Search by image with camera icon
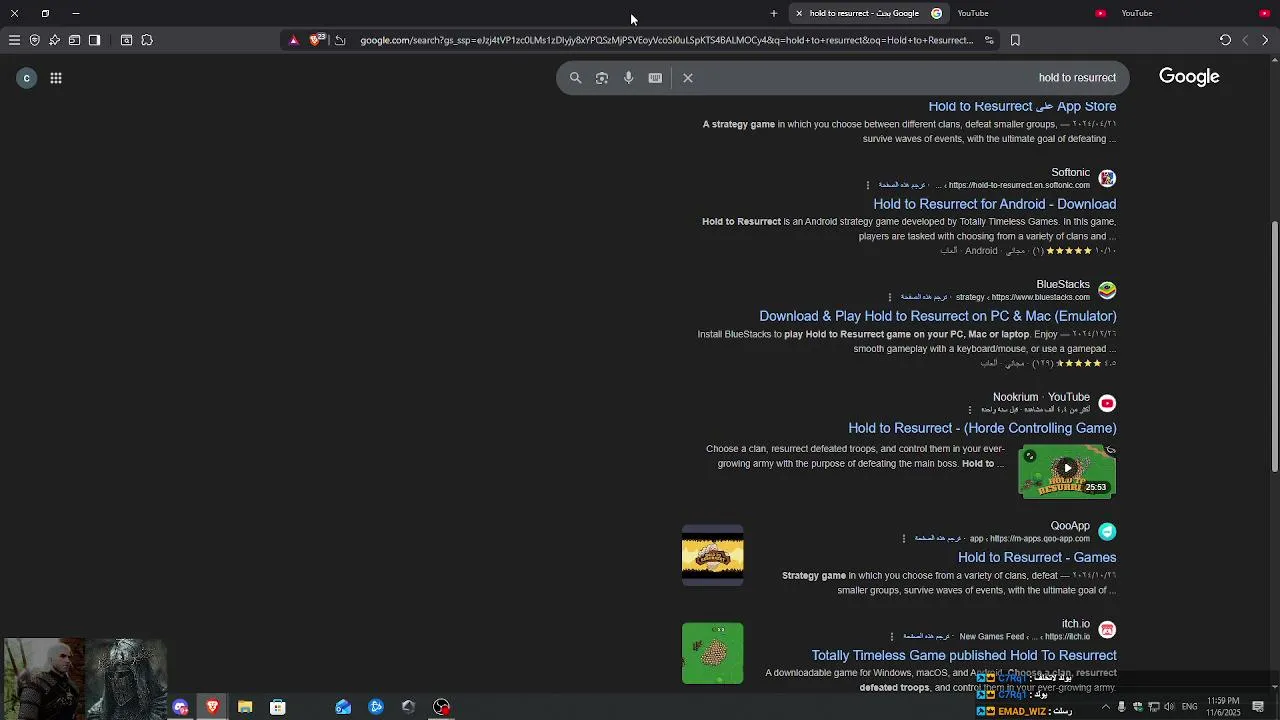1280x720 pixels. (602, 78)
